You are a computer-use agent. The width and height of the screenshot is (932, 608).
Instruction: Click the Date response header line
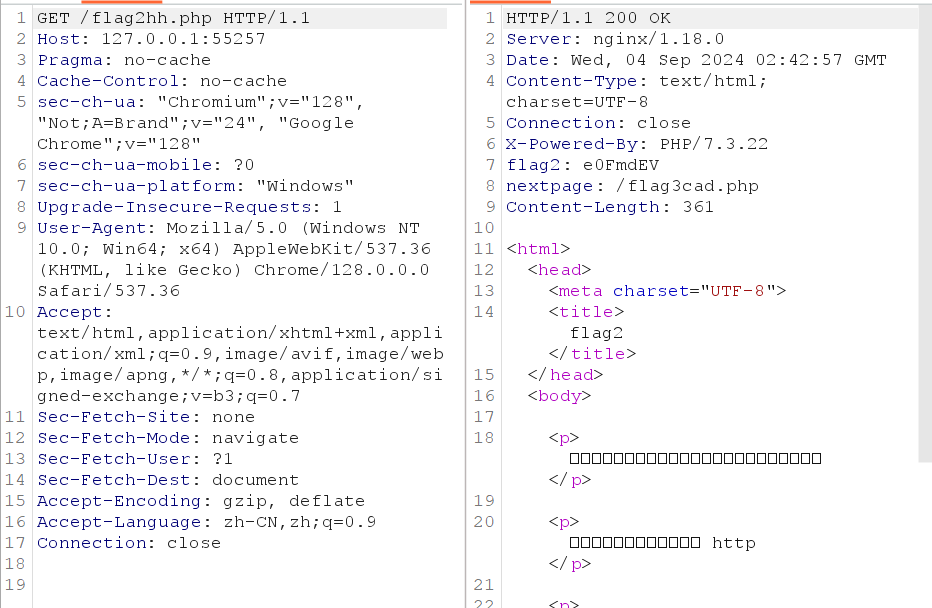click(695, 60)
